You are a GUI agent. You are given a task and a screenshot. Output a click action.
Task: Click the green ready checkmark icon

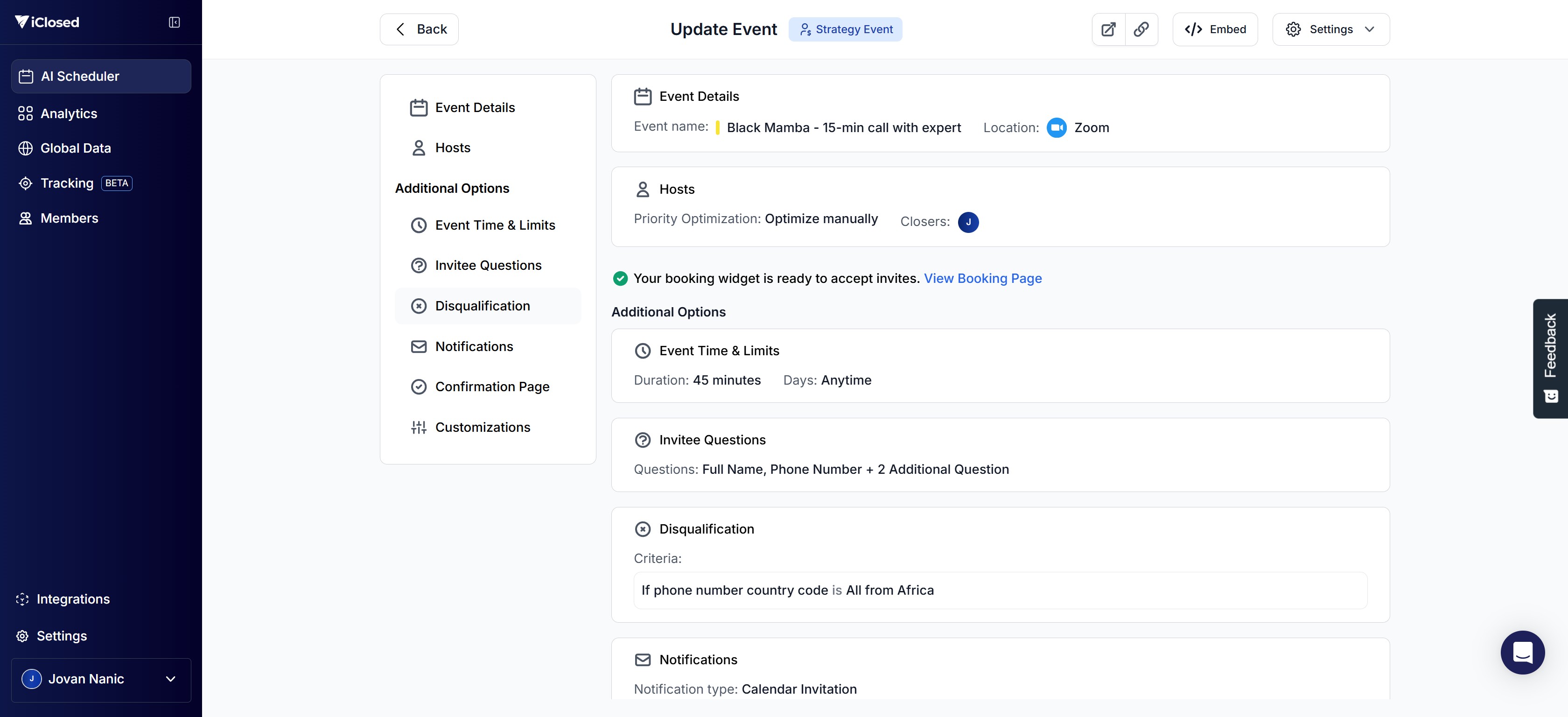click(620, 279)
